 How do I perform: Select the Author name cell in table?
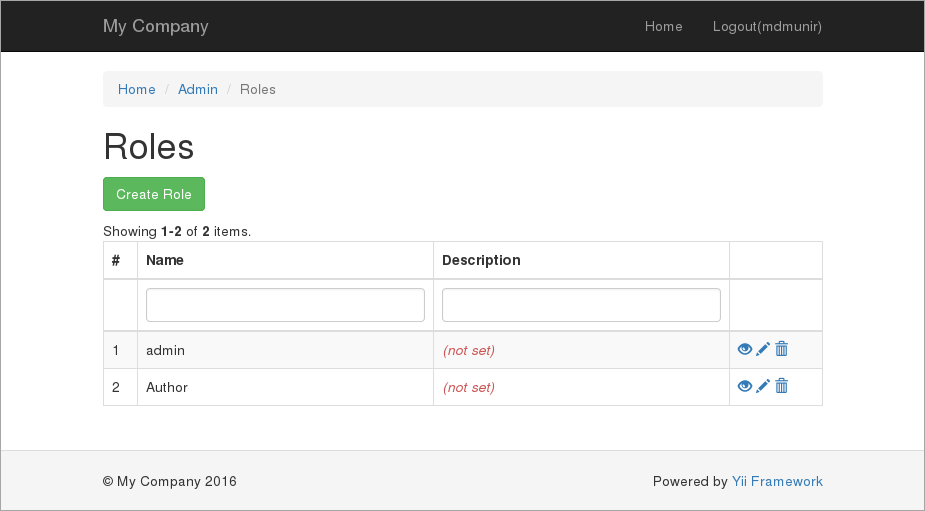tap(167, 387)
